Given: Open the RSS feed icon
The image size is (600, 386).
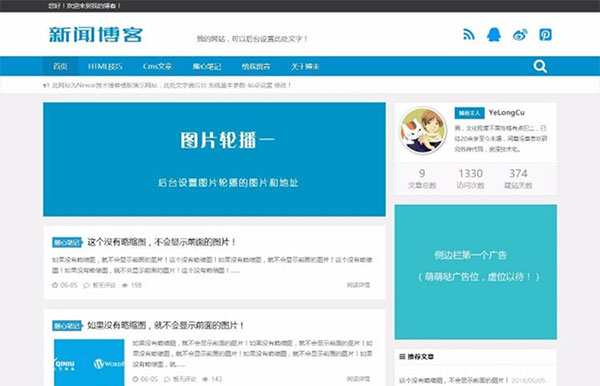Looking at the screenshot, I should pyautogui.click(x=469, y=34).
